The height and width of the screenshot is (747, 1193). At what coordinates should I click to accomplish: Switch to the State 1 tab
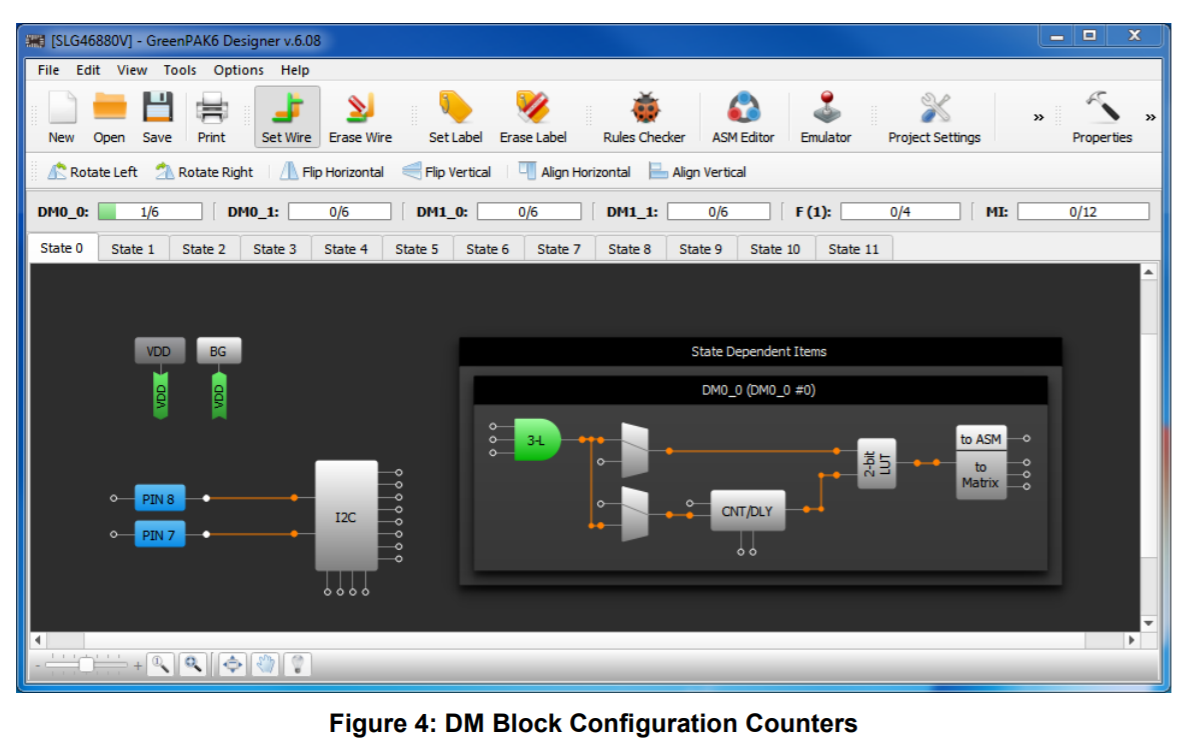click(132, 249)
